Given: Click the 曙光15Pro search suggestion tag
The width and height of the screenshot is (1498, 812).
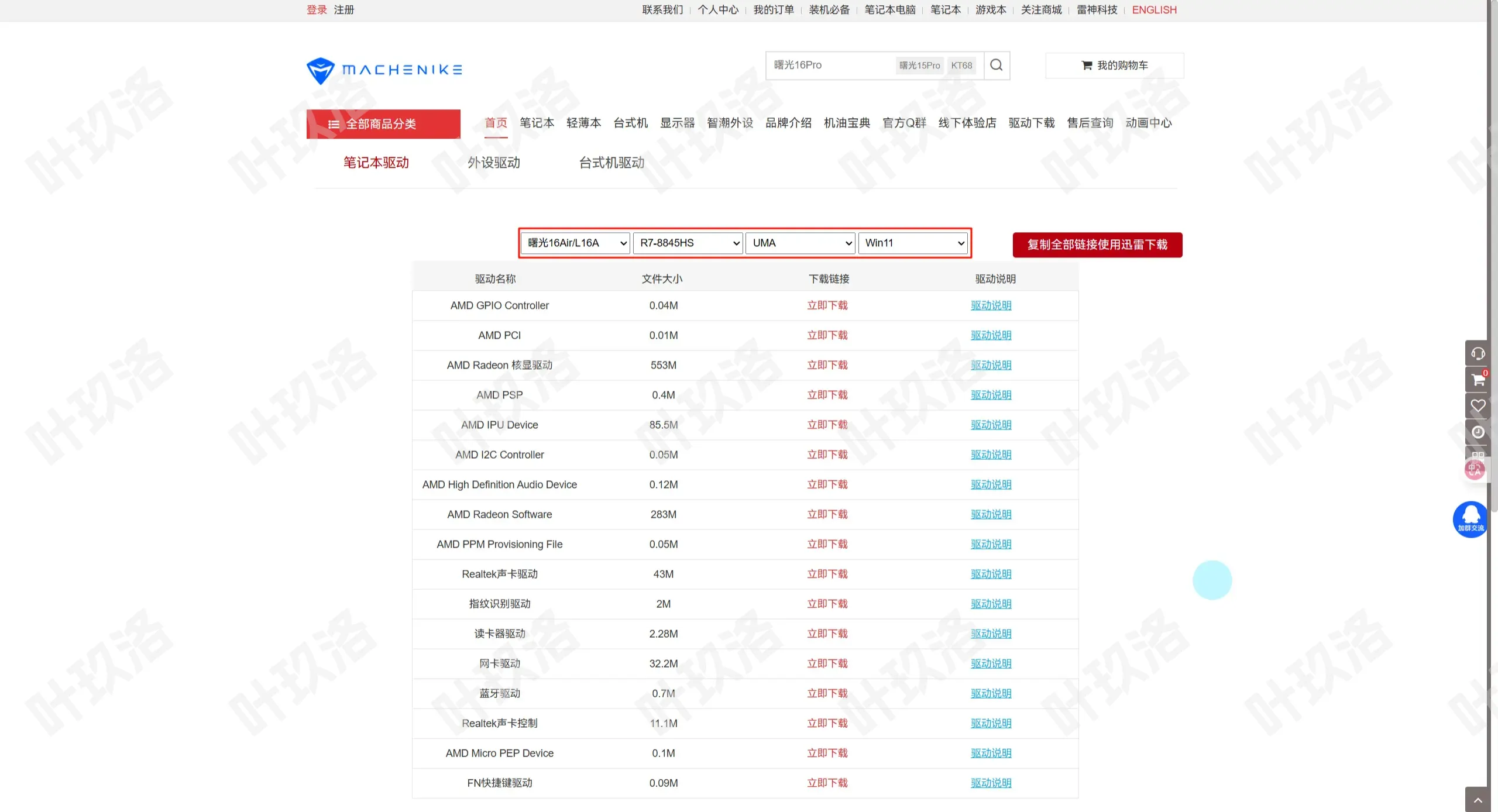Looking at the screenshot, I should (x=920, y=66).
